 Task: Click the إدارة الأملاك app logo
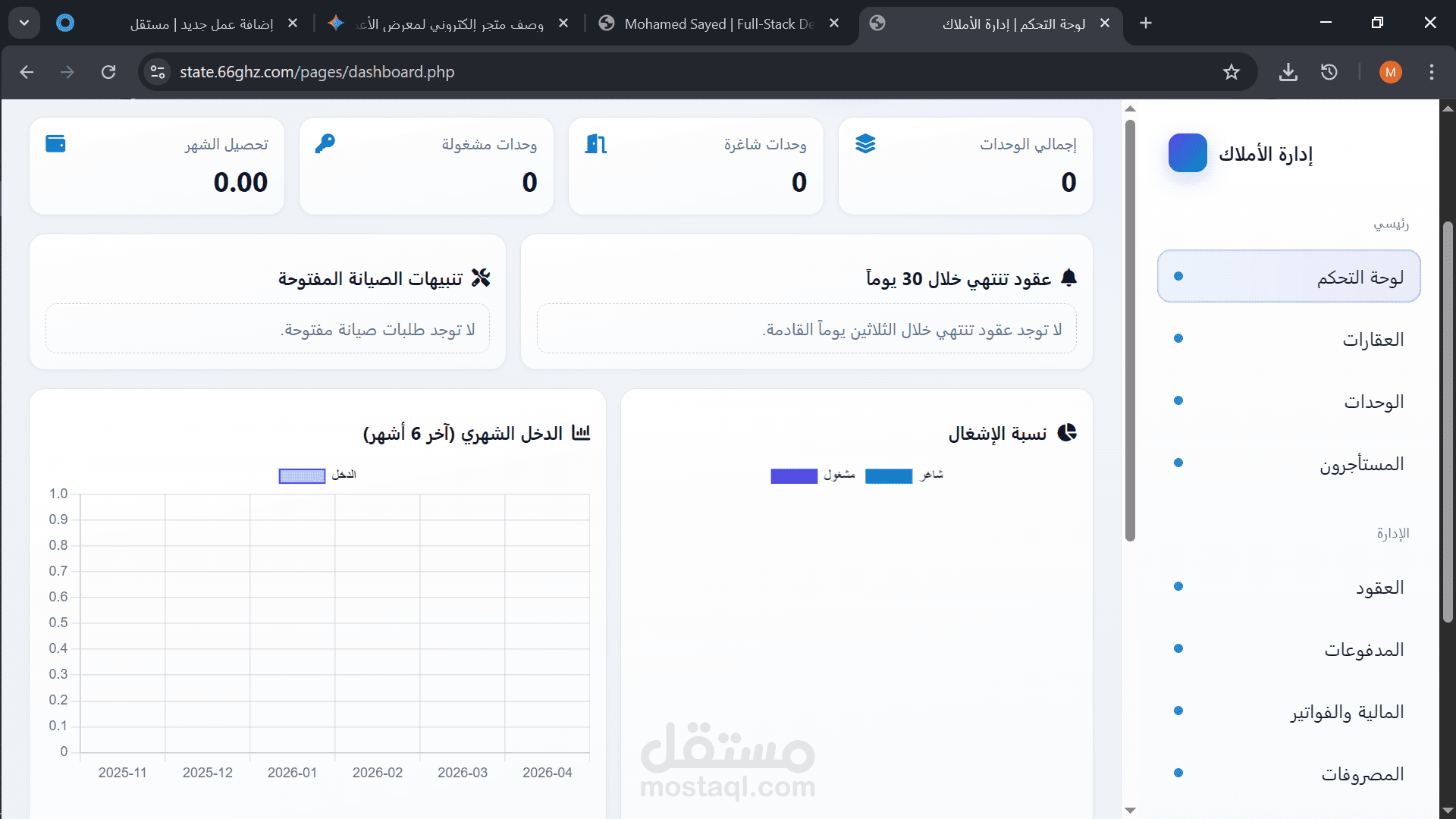point(1188,153)
